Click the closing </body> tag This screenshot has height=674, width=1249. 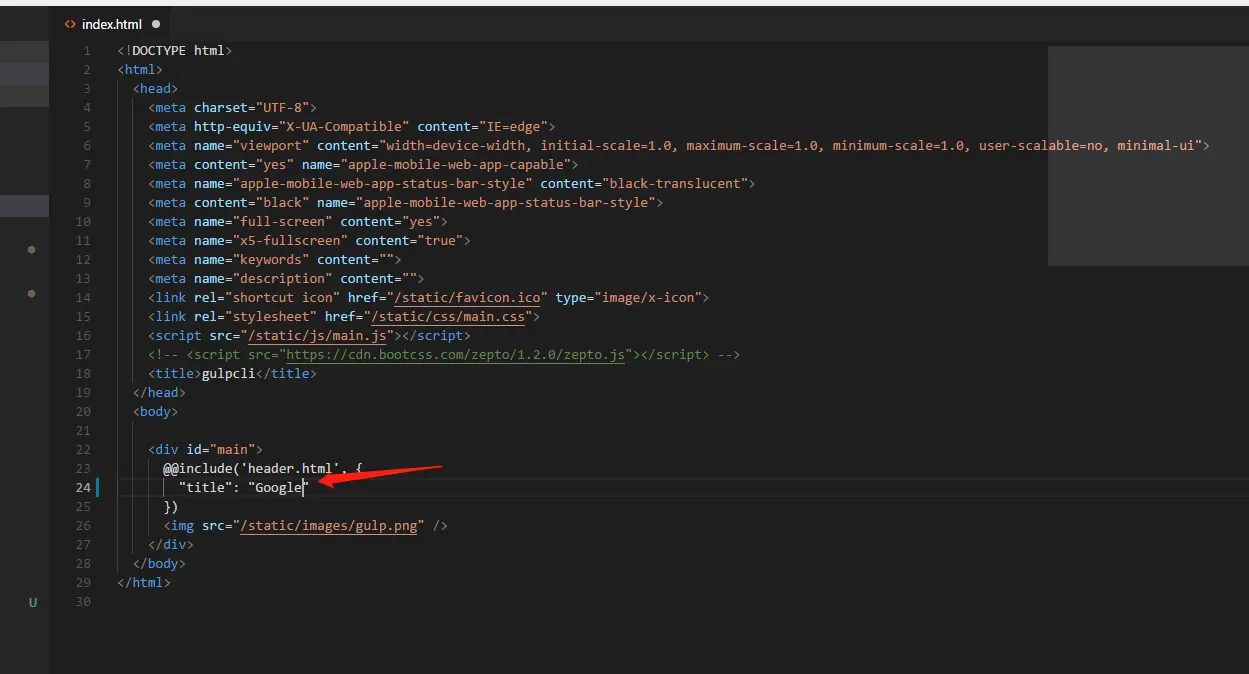pyautogui.click(x=160, y=563)
